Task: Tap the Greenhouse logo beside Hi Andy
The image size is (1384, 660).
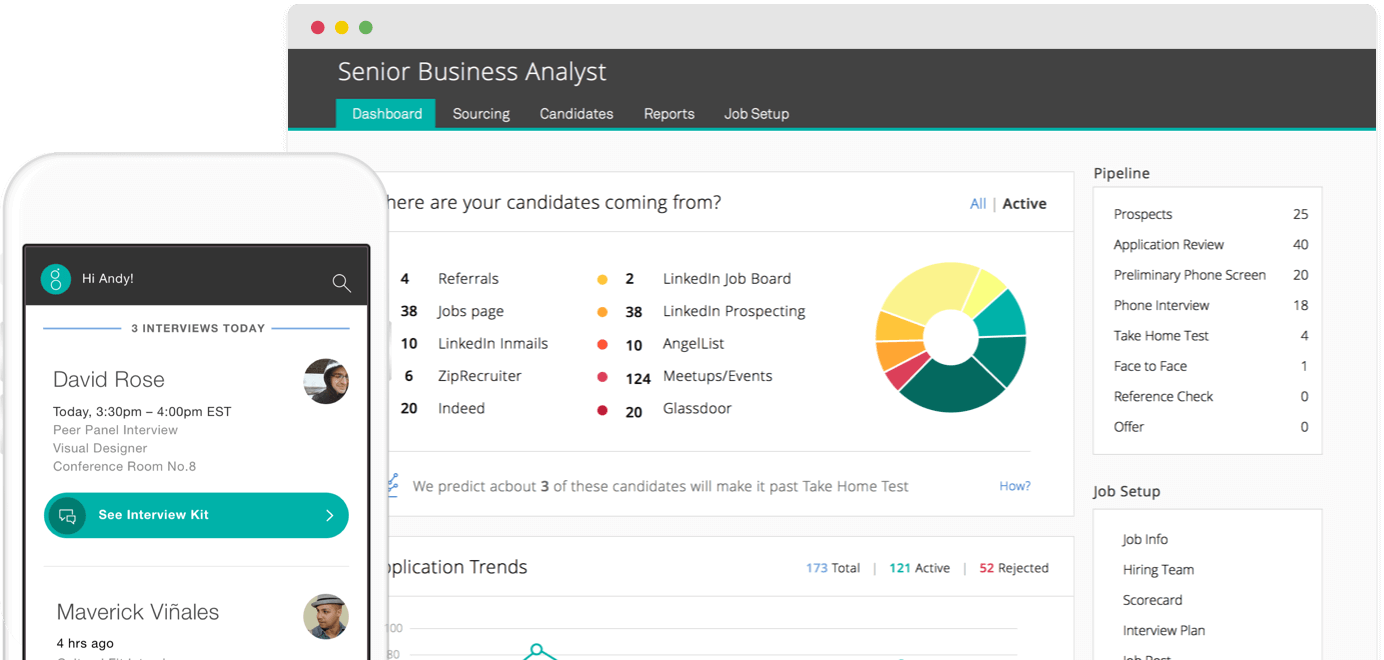Action: (56, 279)
